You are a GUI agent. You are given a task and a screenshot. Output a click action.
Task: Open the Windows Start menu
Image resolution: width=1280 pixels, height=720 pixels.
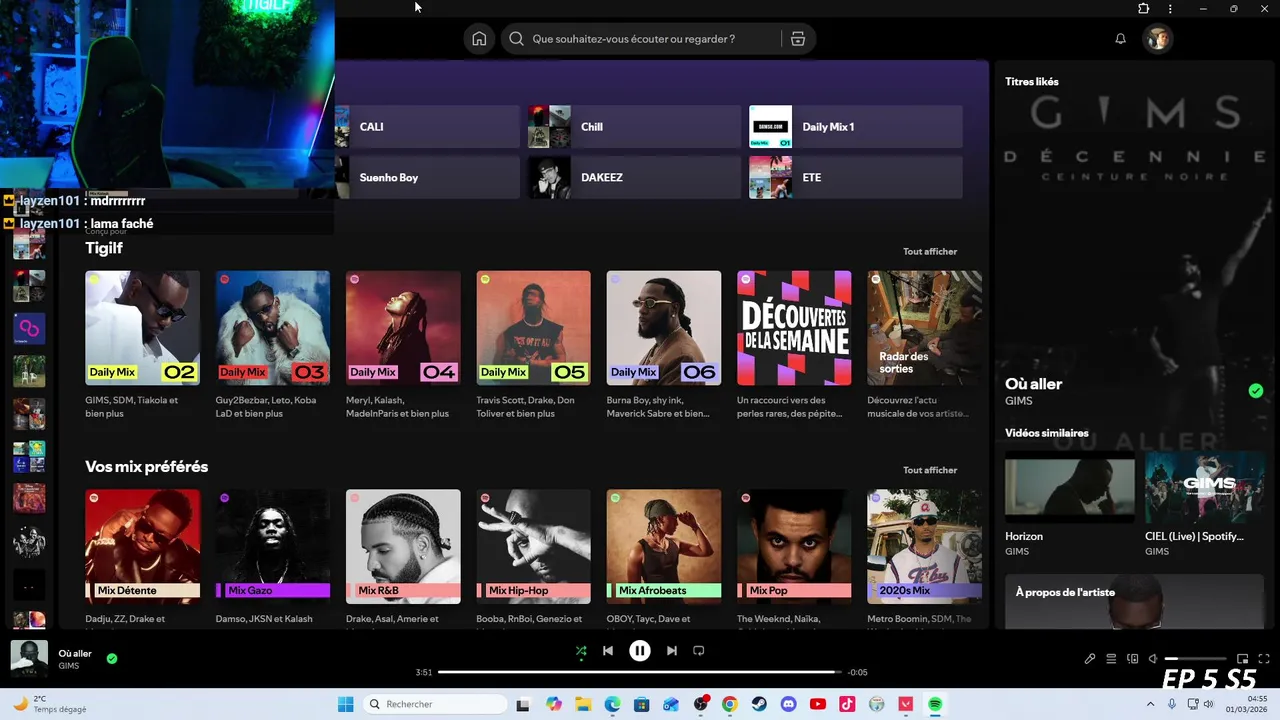pyautogui.click(x=346, y=704)
